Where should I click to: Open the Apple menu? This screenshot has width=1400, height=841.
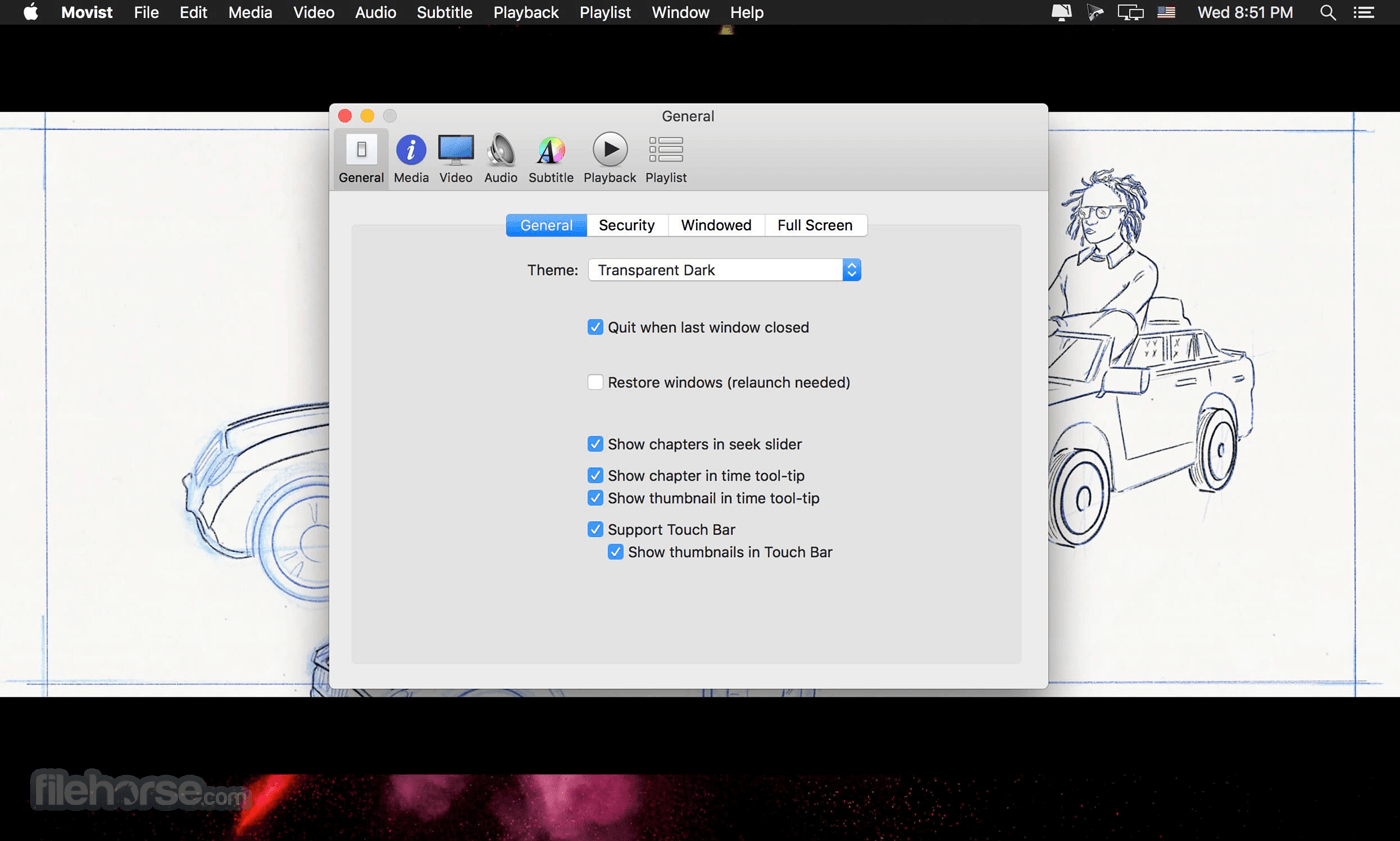pos(30,13)
